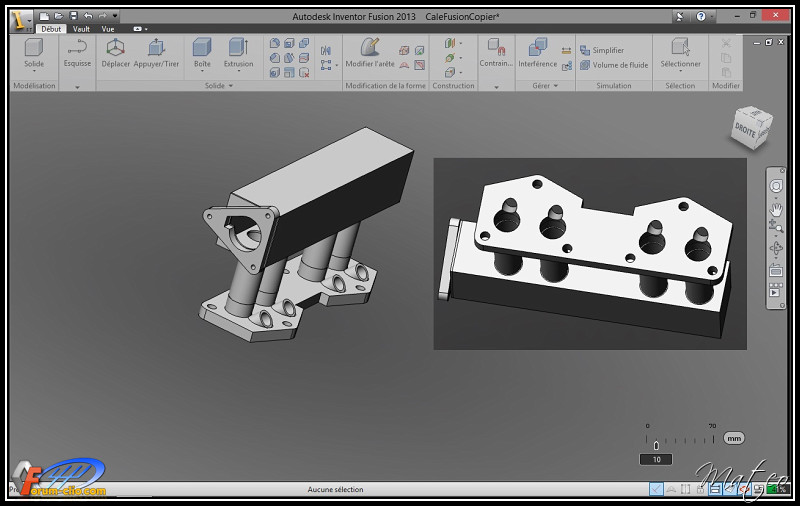Select the Déplacer triad tool
The width and height of the screenshot is (800, 506).
[115, 53]
